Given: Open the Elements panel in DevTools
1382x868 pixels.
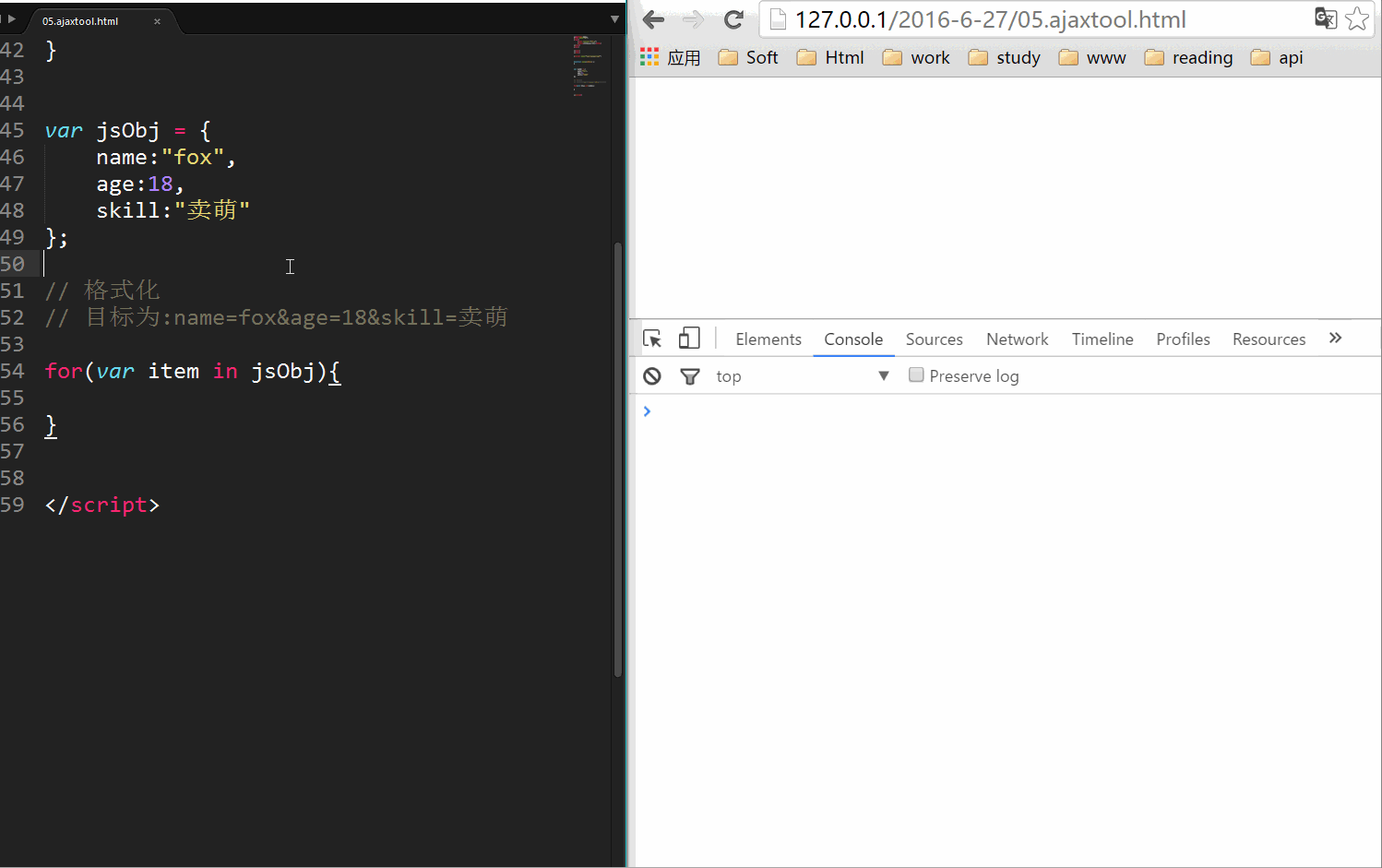Looking at the screenshot, I should [x=768, y=339].
